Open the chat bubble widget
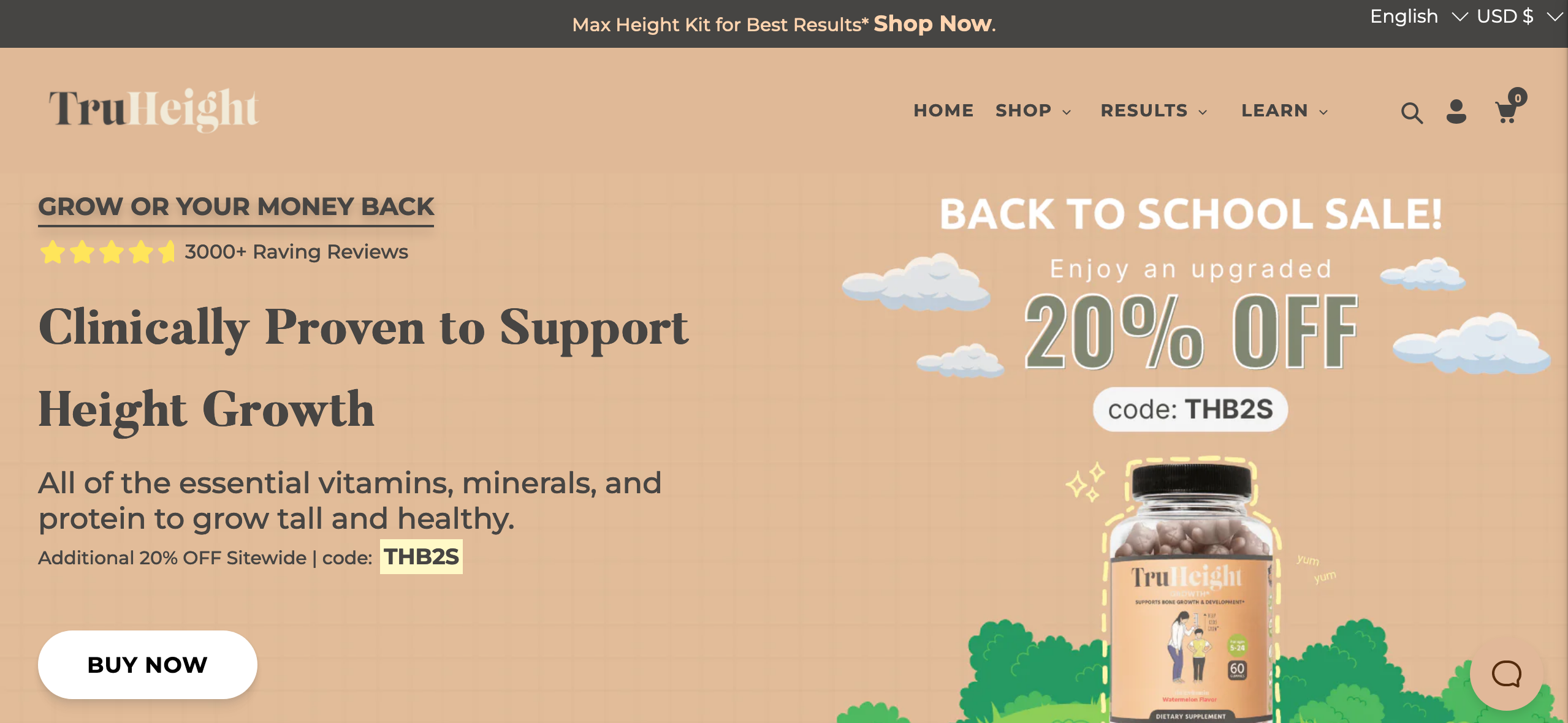 (x=1506, y=674)
